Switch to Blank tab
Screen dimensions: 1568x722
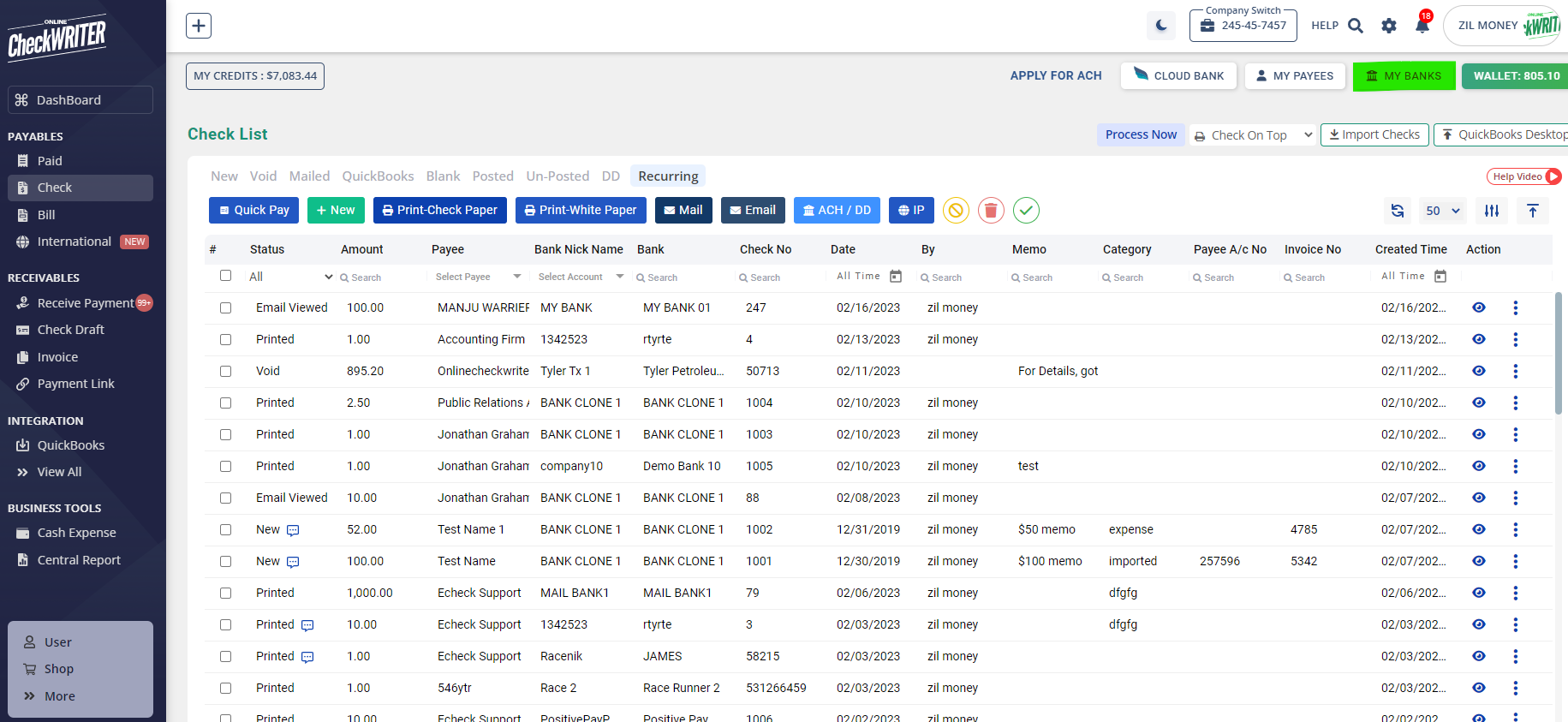point(443,176)
